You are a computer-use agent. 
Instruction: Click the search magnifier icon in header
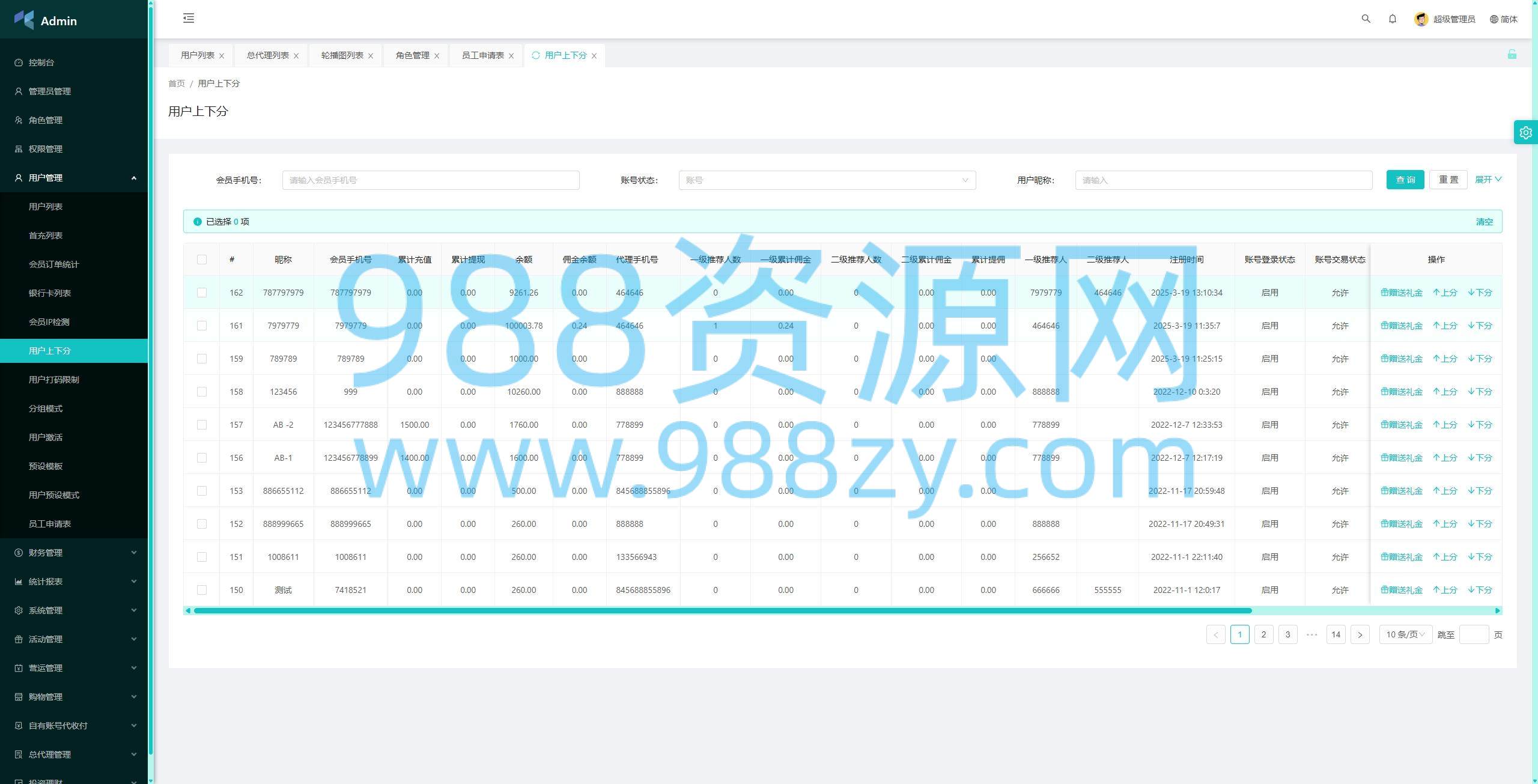click(x=1366, y=19)
